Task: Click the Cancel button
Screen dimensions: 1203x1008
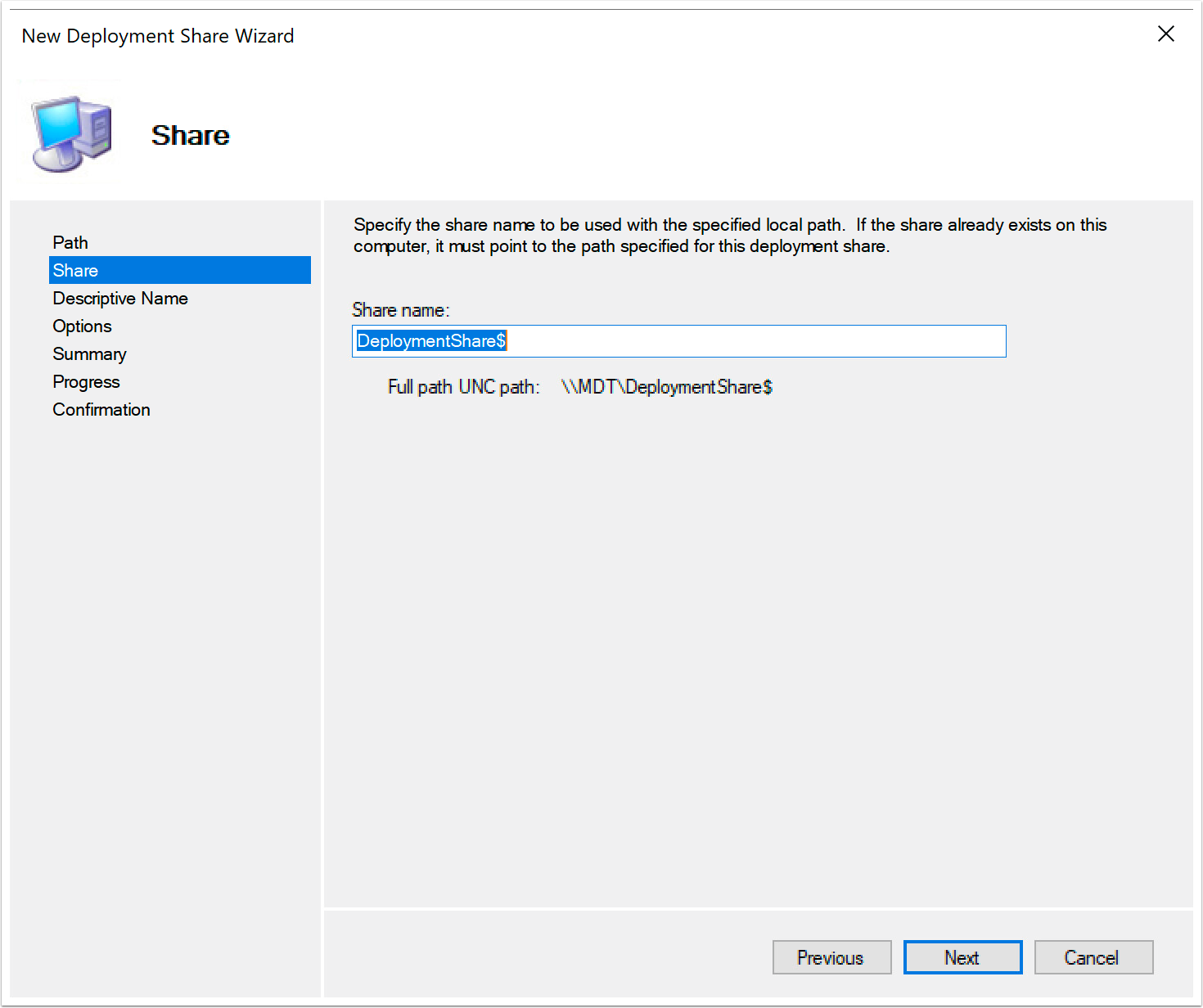Action: pyautogui.click(x=1093, y=957)
